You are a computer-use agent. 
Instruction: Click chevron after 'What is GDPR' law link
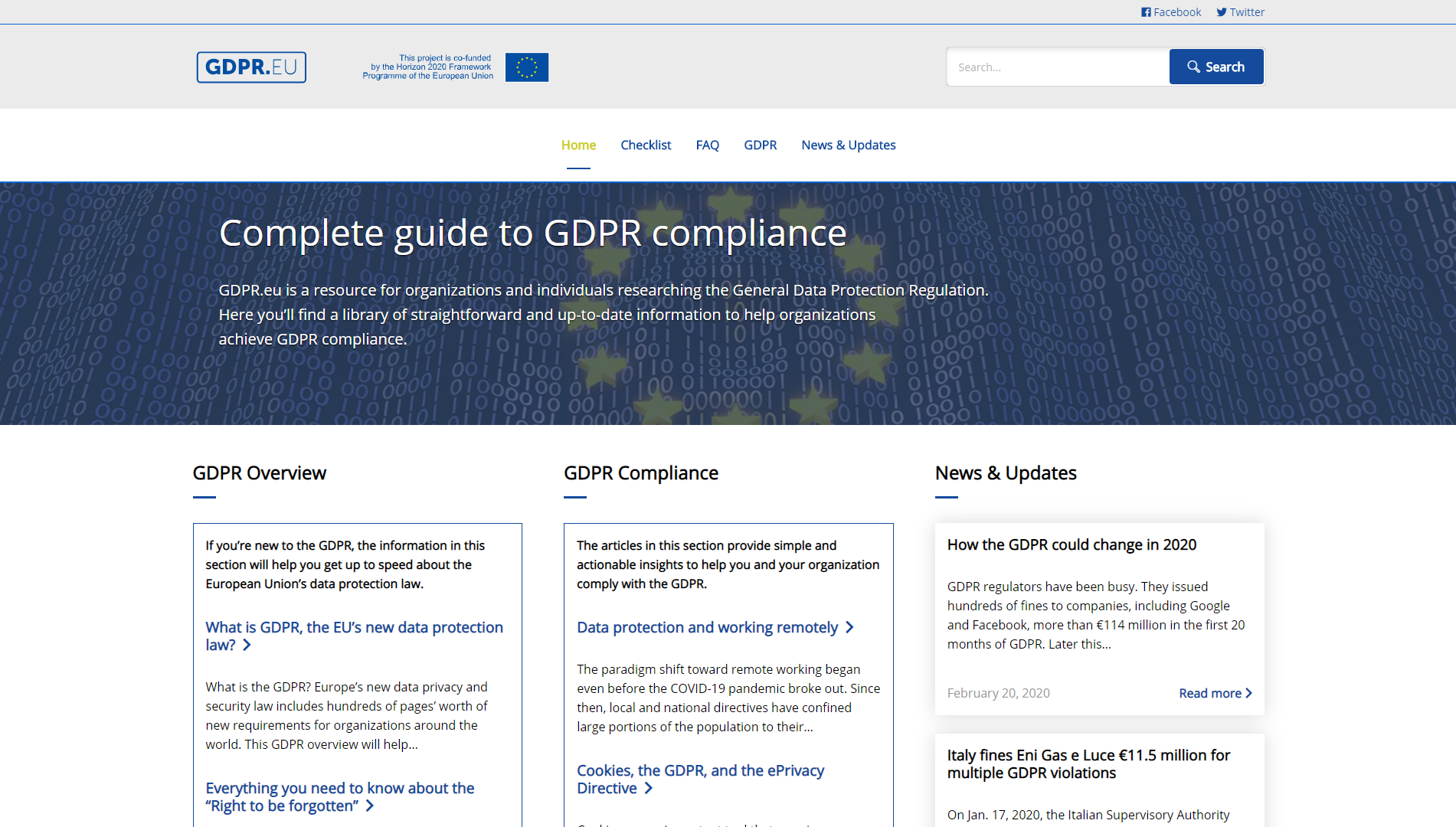(247, 646)
